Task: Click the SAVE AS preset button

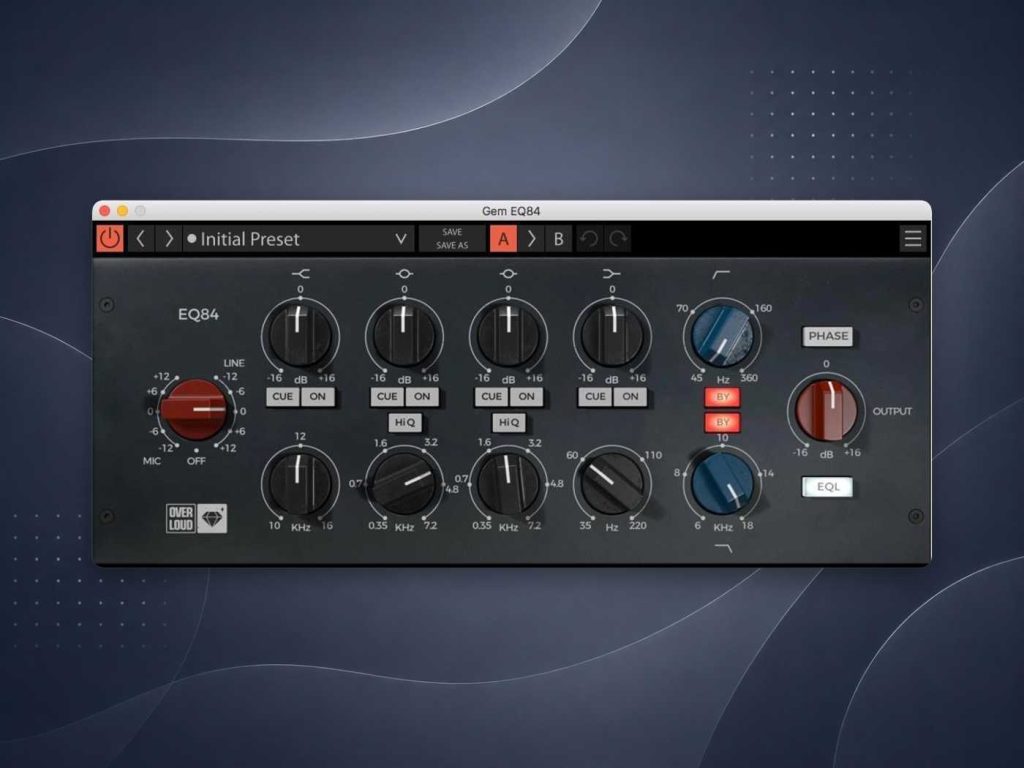Action: (452, 246)
